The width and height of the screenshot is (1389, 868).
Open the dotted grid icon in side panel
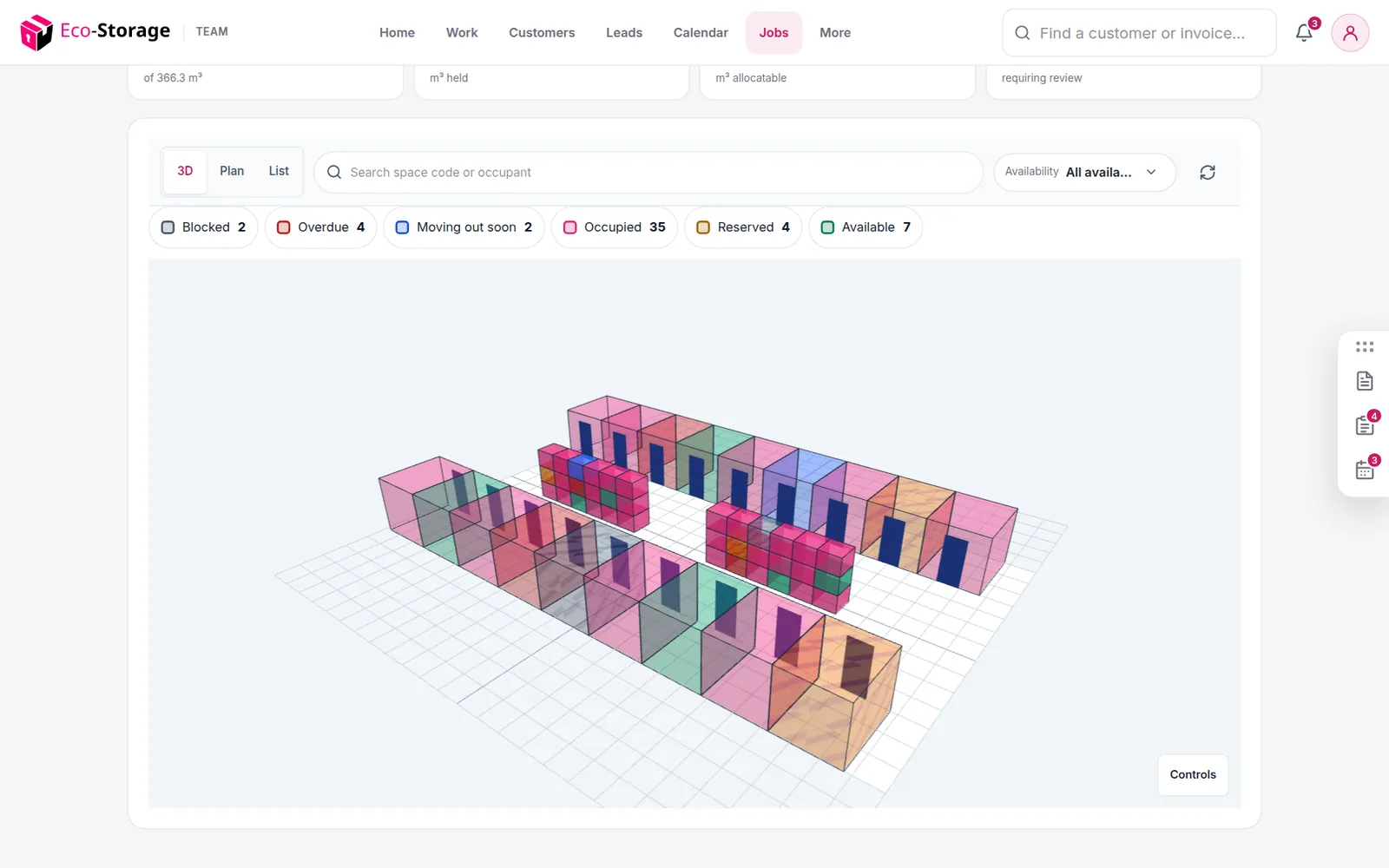1365,346
